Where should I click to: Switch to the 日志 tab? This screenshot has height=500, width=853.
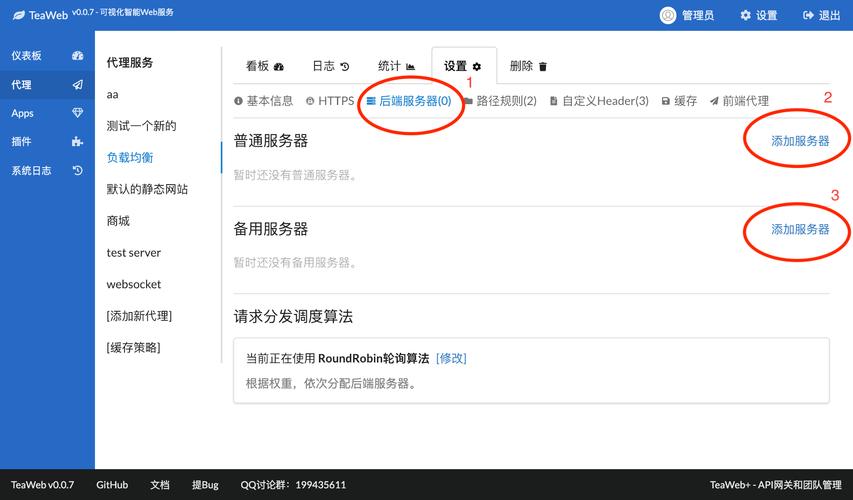pyautogui.click(x=331, y=66)
